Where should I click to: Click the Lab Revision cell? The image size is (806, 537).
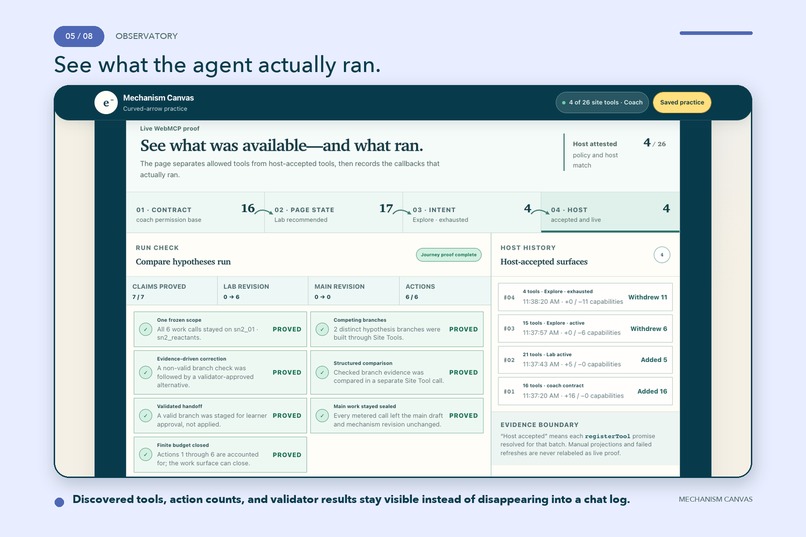[x=263, y=291]
